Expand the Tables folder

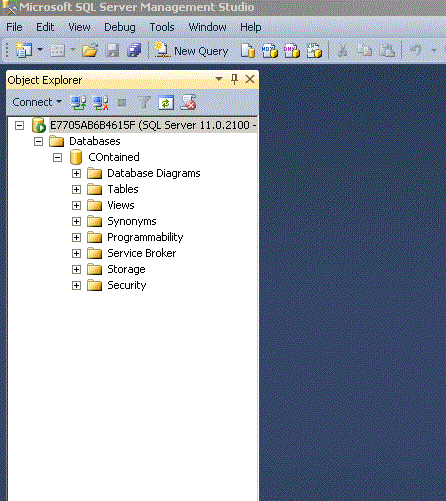coord(76,189)
